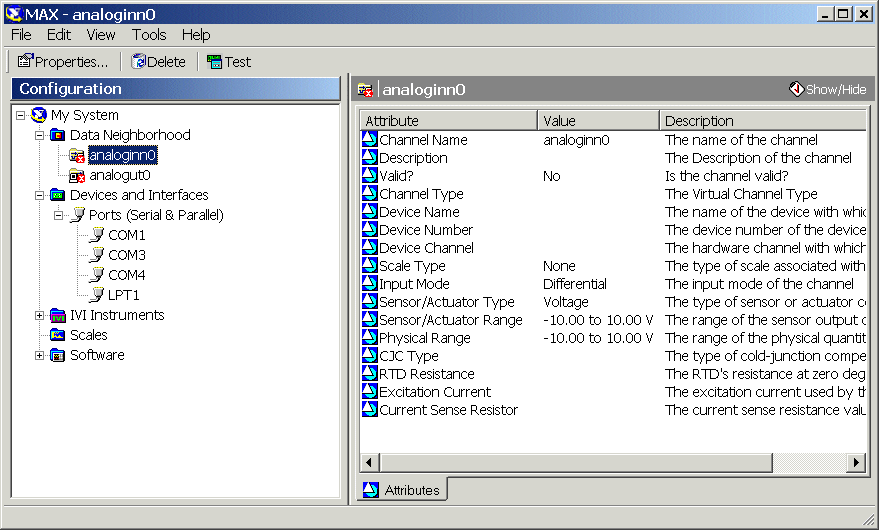Image resolution: width=879 pixels, height=530 pixels.
Task: Switch to the Attributes tab
Action: tap(403, 490)
